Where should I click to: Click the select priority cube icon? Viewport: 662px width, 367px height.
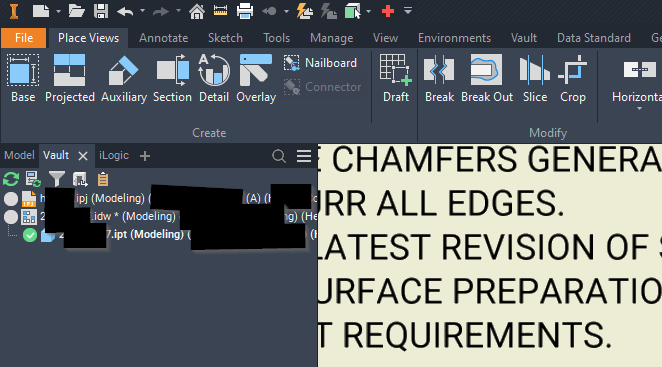click(x=353, y=11)
